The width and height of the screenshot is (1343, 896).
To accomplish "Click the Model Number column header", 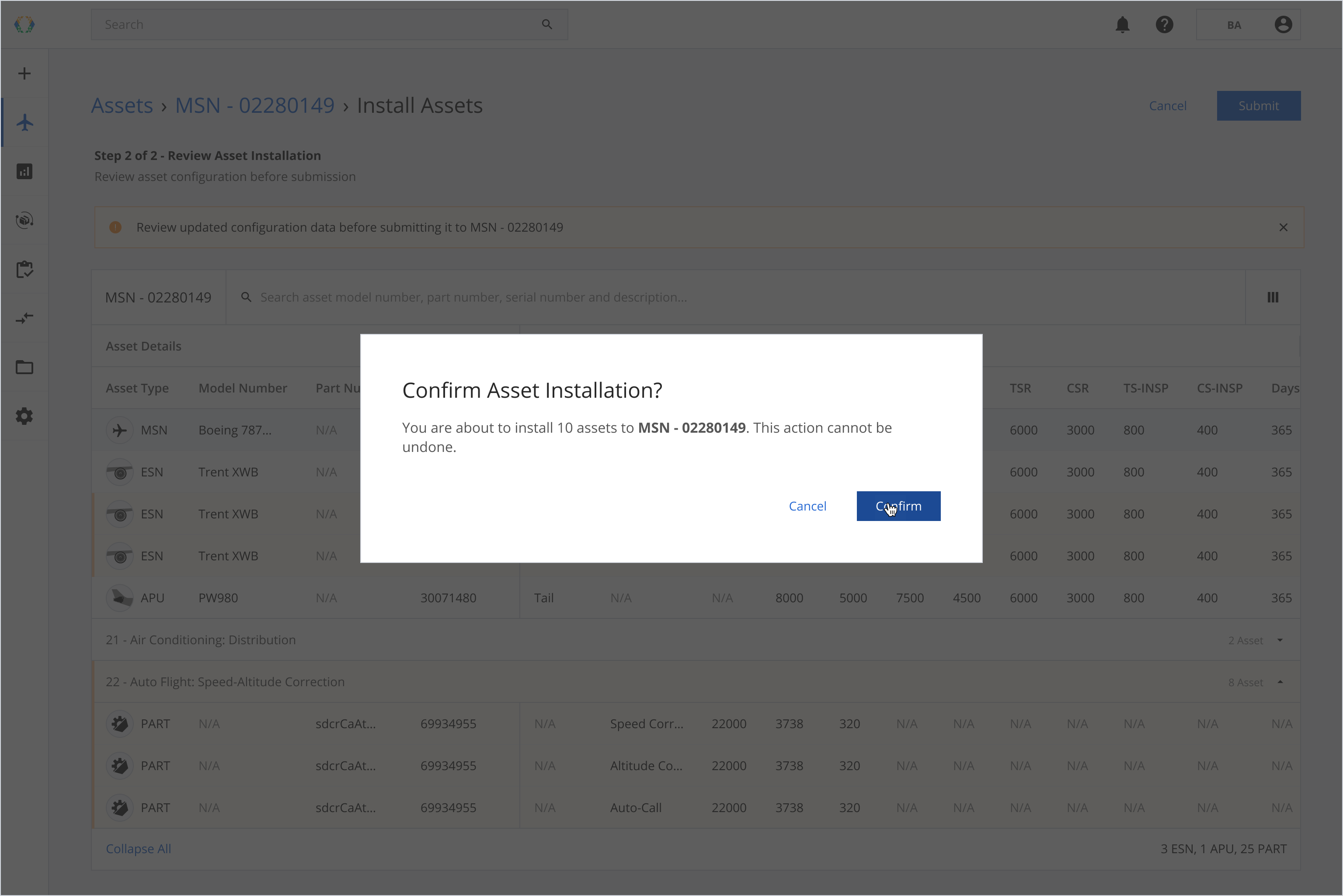I will pos(243,388).
